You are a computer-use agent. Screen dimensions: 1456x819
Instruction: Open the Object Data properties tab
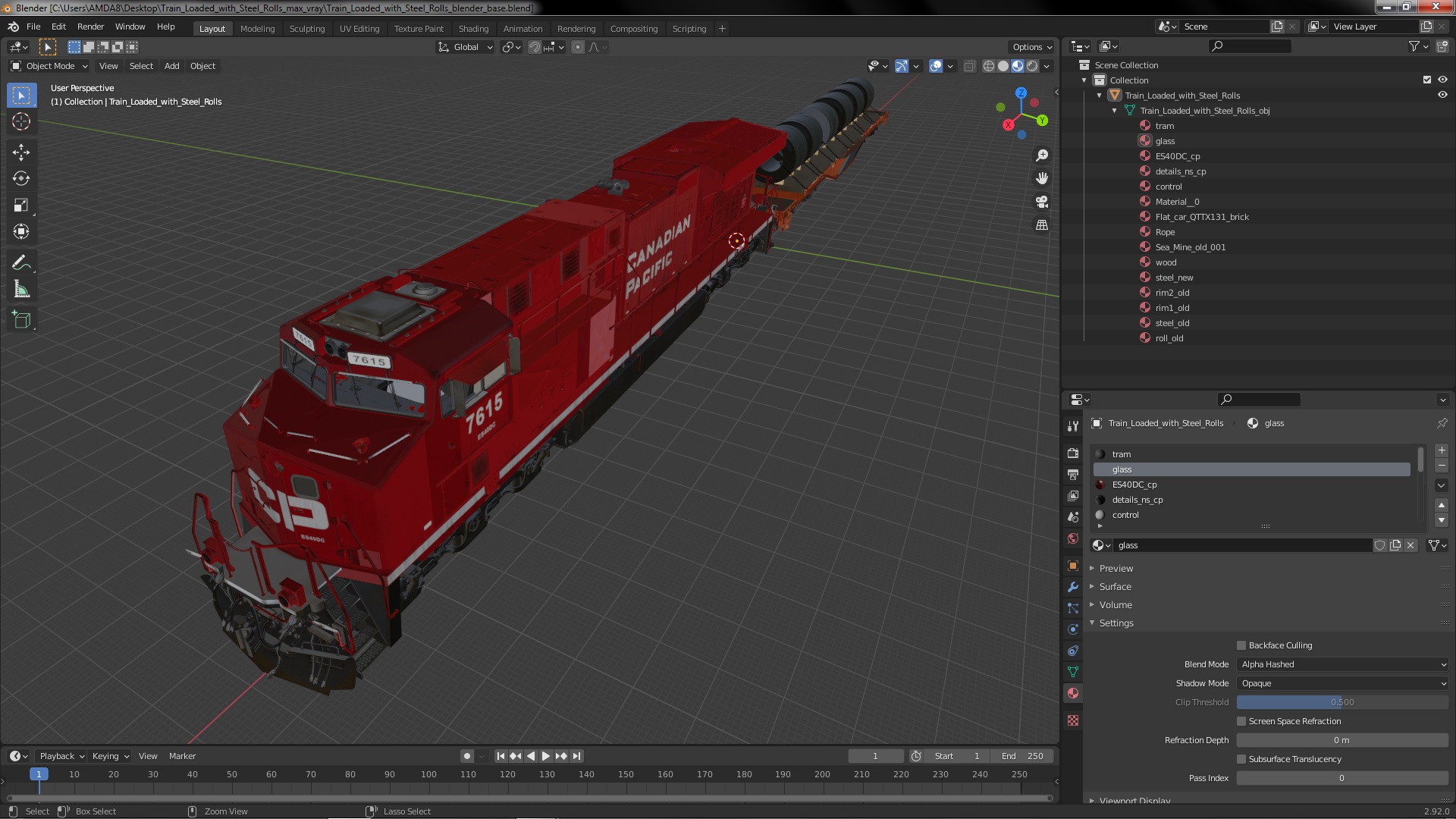[1073, 672]
